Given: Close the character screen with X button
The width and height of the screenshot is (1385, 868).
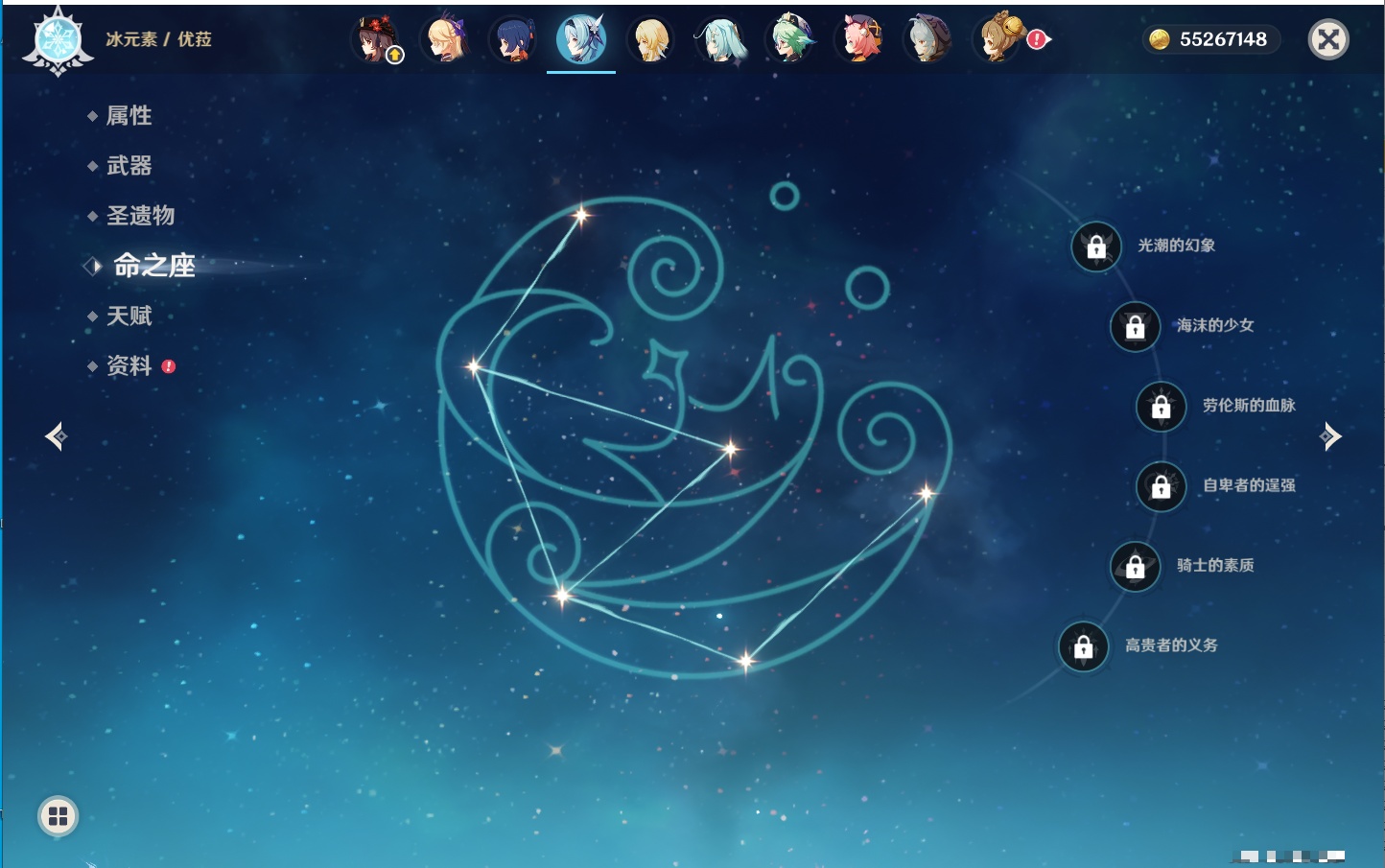Looking at the screenshot, I should click(1328, 39).
